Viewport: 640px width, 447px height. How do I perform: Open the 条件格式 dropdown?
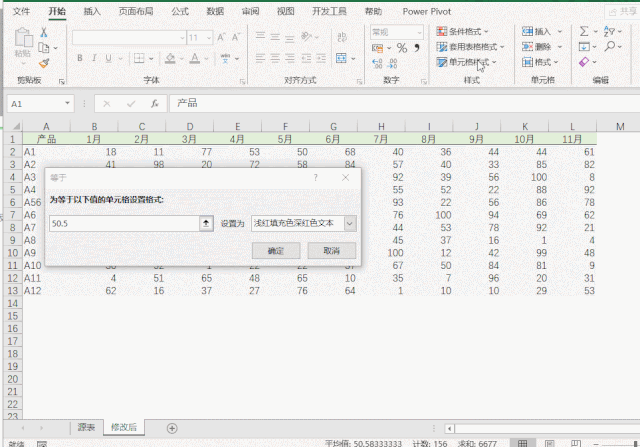[x=470, y=32]
